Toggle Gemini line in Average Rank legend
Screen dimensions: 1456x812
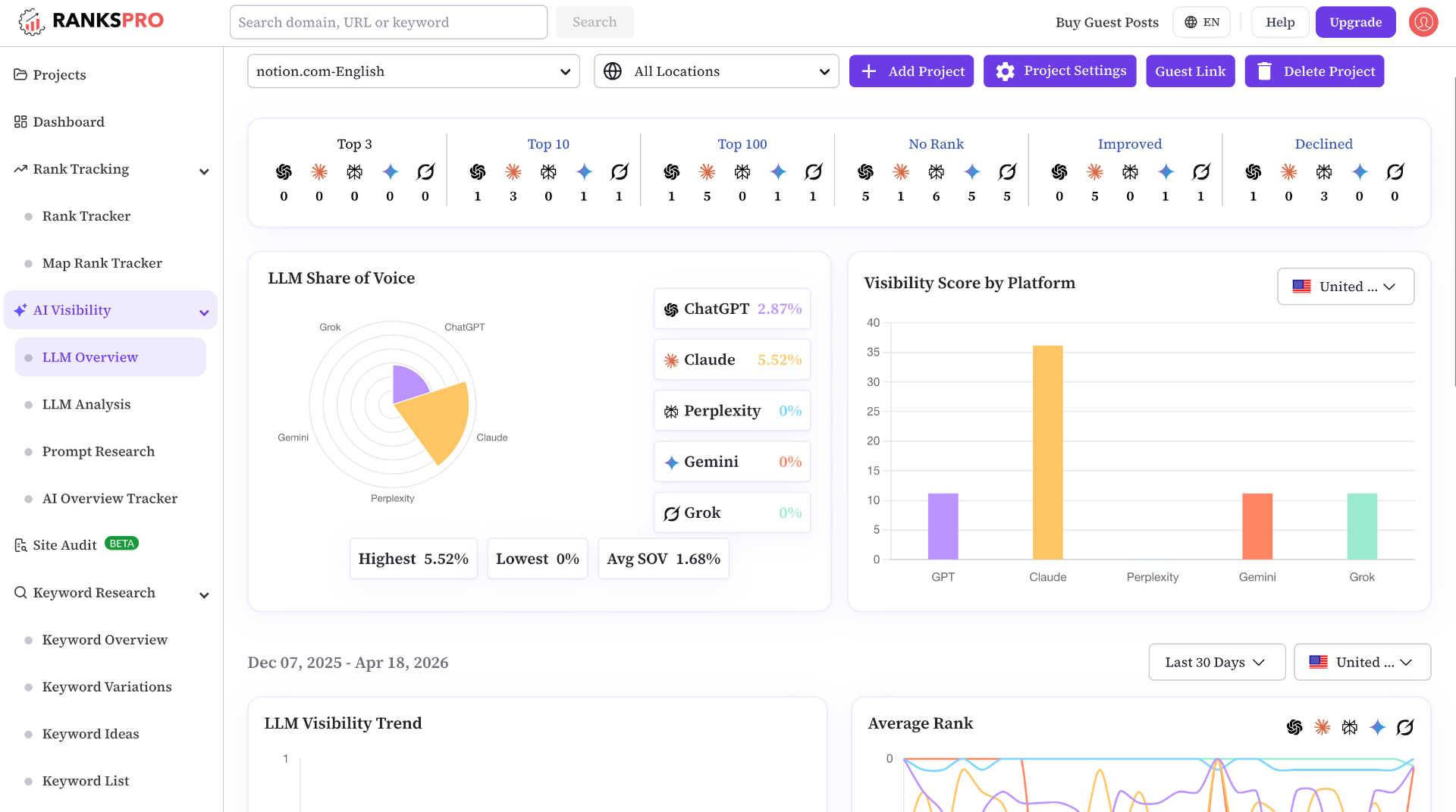click(x=1377, y=727)
